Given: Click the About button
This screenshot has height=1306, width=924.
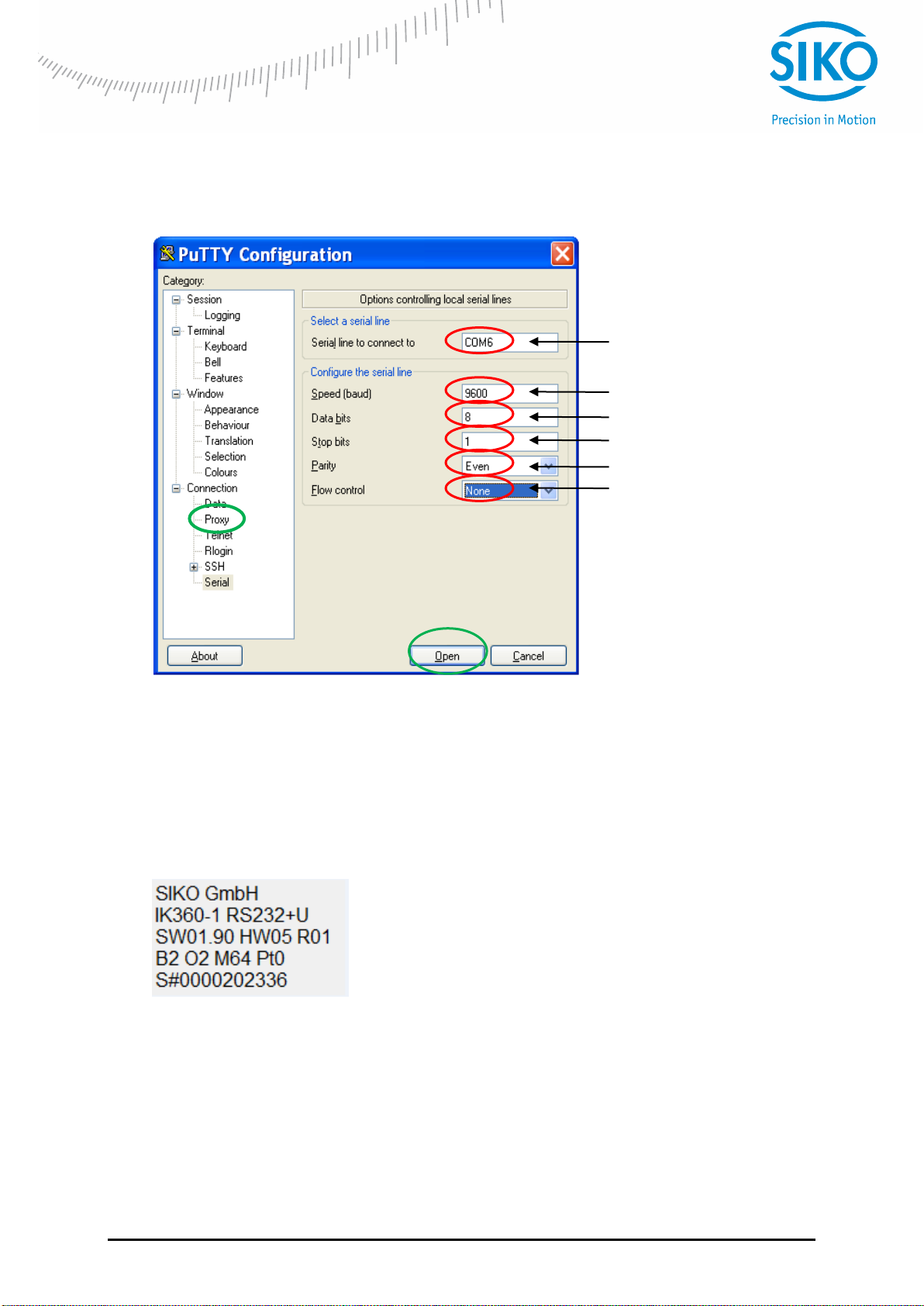Looking at the screenshot, I should (205, 656).
